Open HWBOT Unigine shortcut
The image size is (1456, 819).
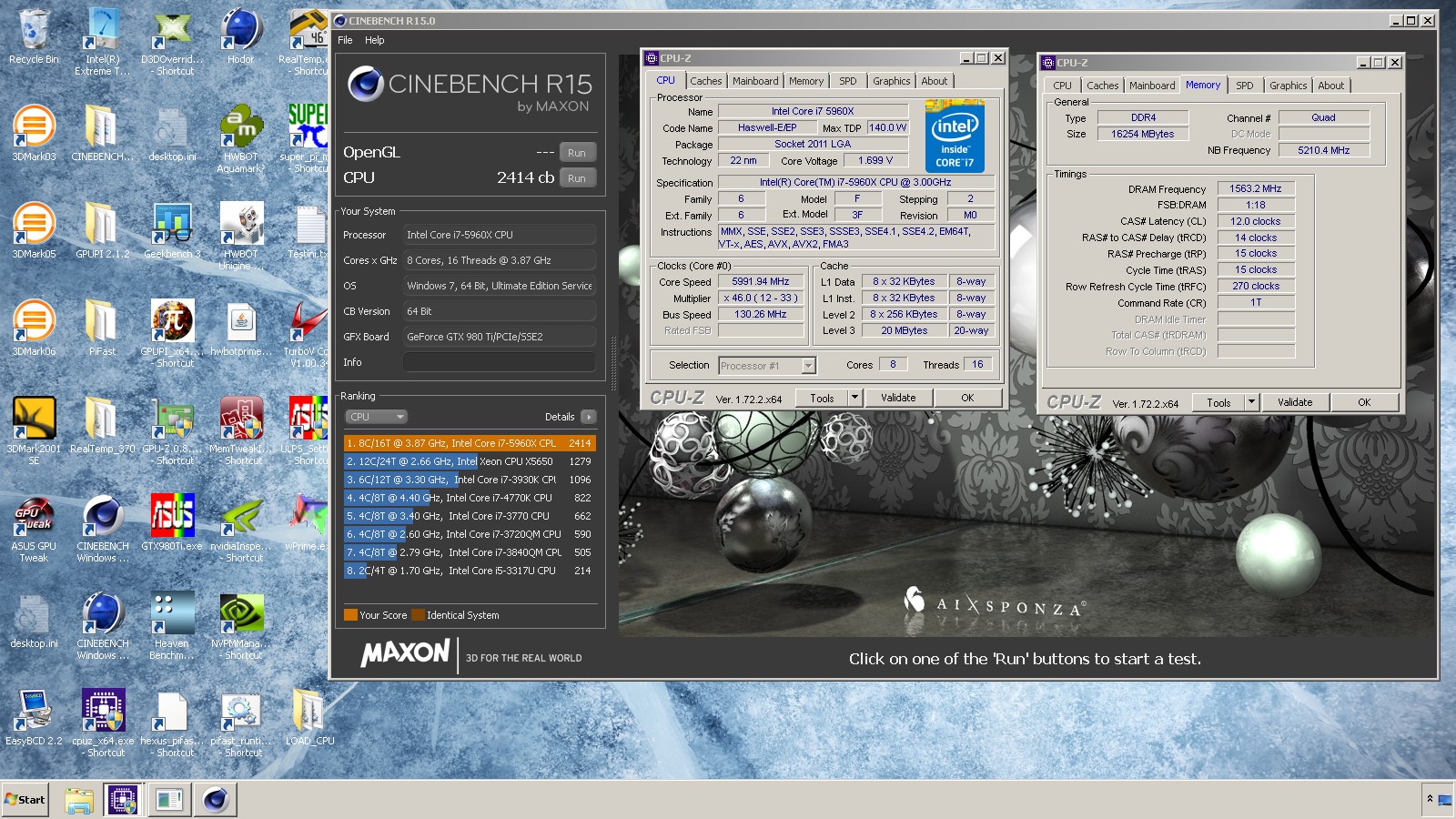(240, 236)
